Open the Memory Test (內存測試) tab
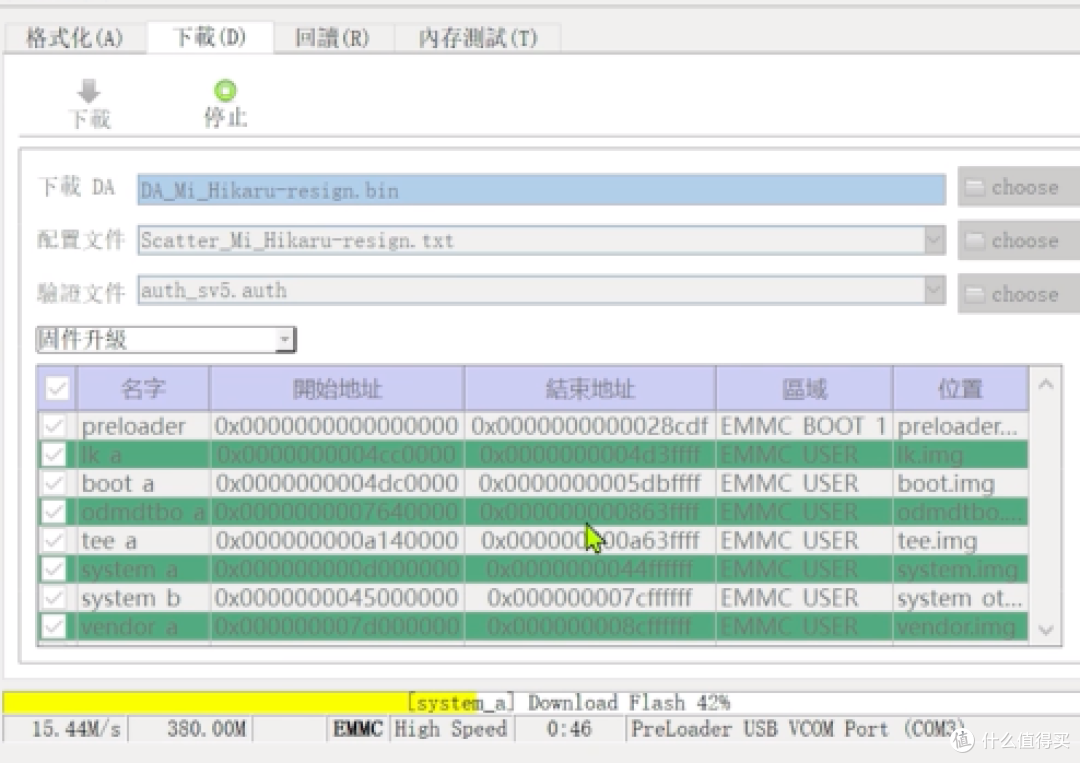1080x763 pixels. pyautogui.click(x=477, y=39)
